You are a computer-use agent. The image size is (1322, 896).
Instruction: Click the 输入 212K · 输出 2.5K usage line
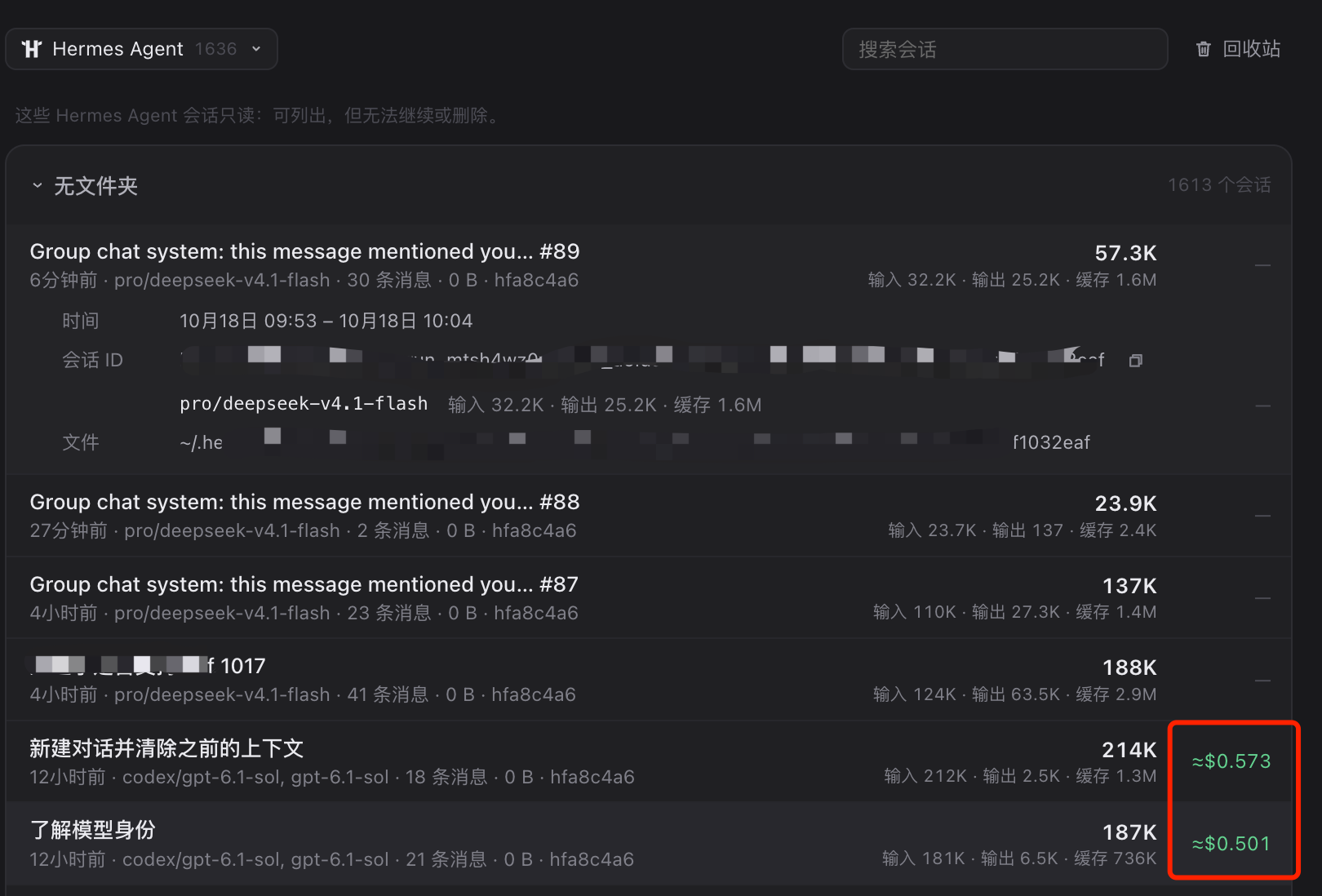coord(1020,776)
